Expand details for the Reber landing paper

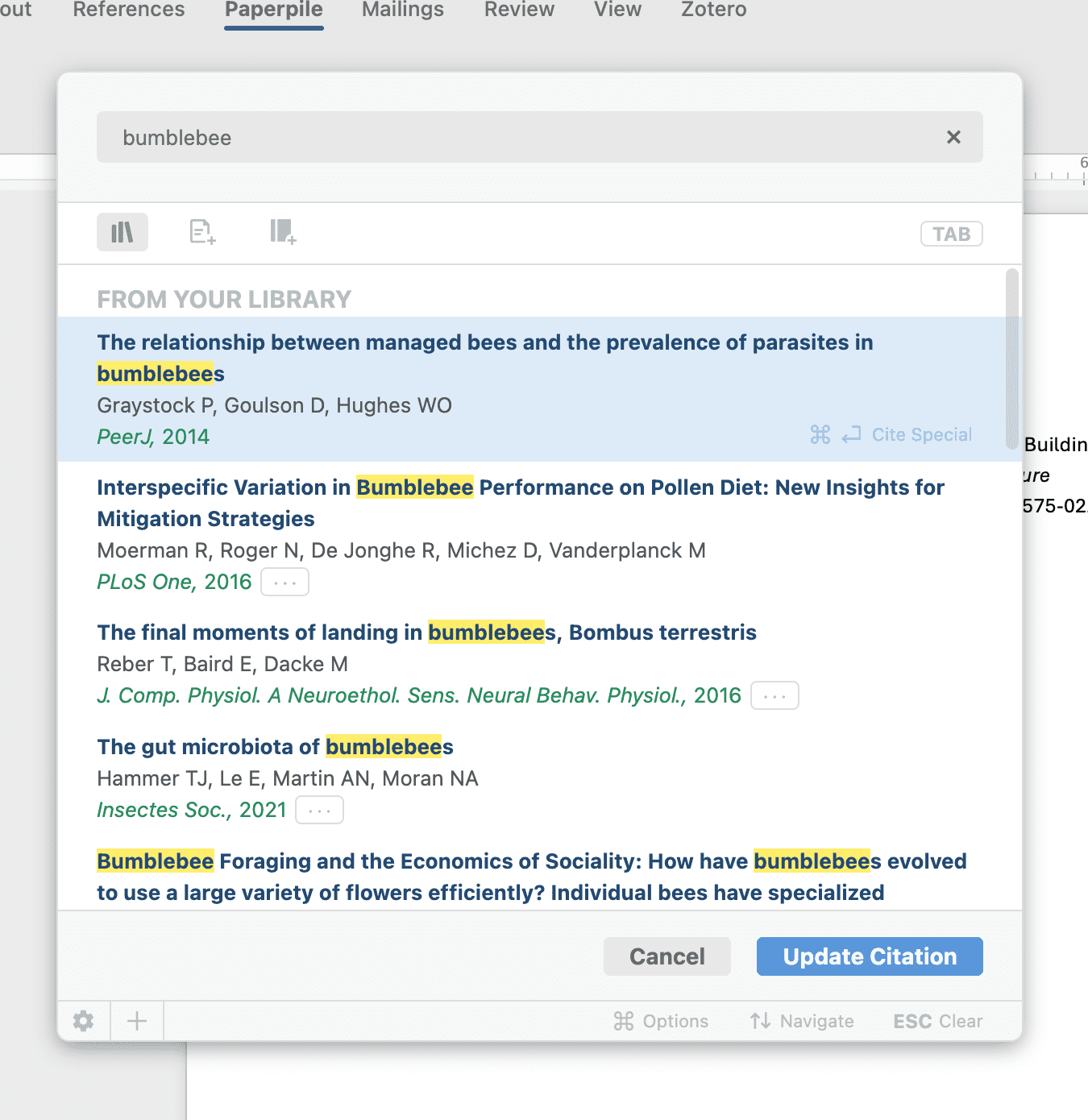pos(774,696)
